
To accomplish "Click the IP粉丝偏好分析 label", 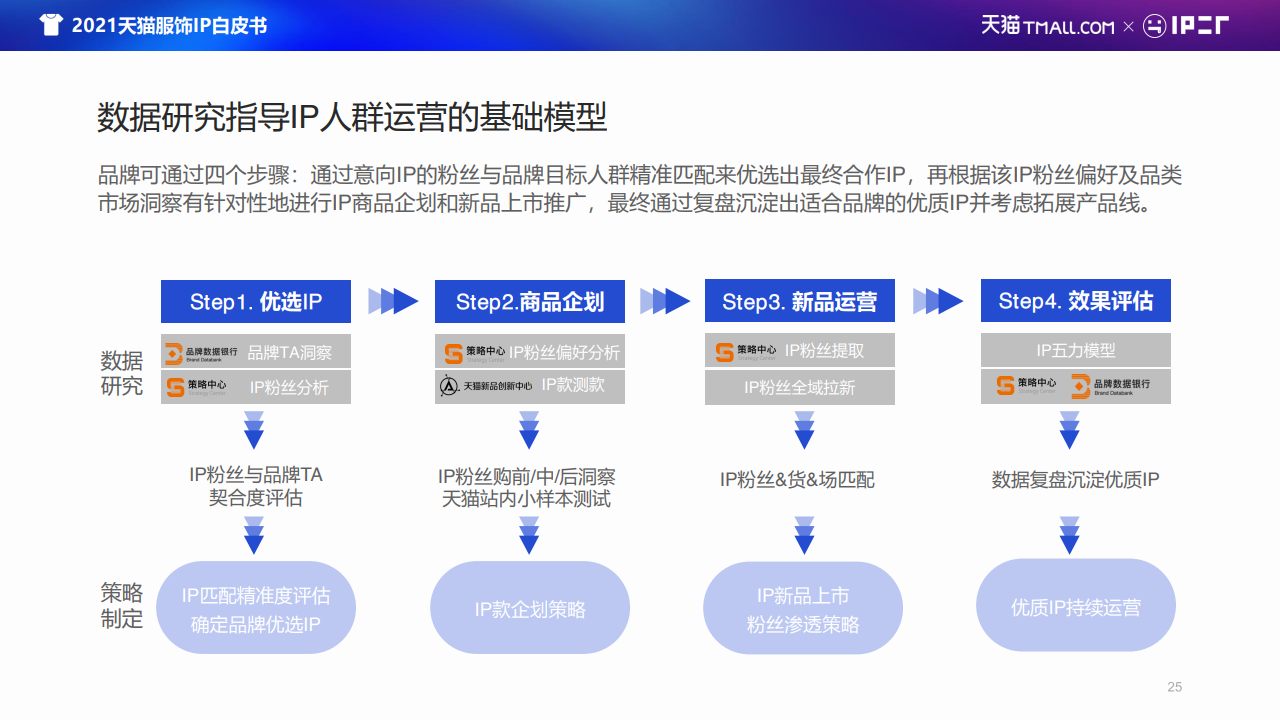I will [565, 352].
